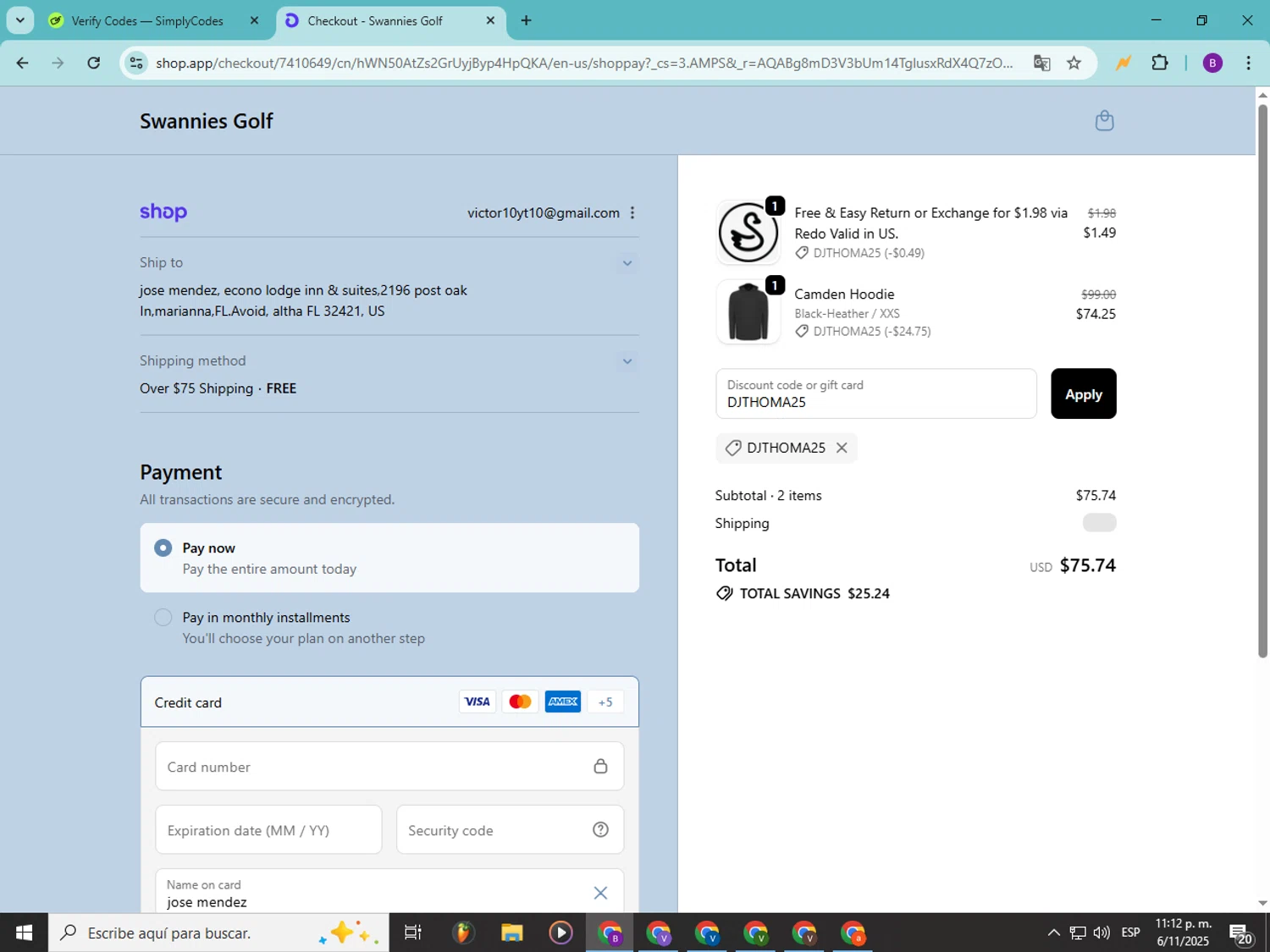Screen dimensions: 1270x952
Task: Click the Redo return product thumbnail
Action: tap(748, 232)
